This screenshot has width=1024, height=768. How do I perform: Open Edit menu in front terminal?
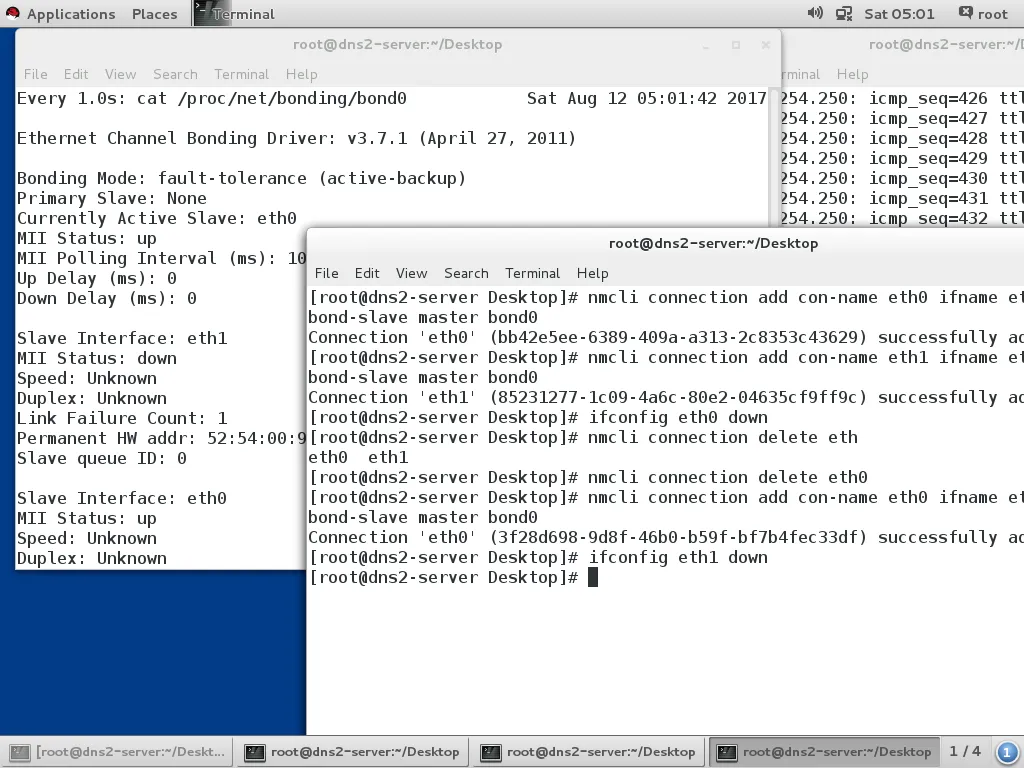[366, 273]
